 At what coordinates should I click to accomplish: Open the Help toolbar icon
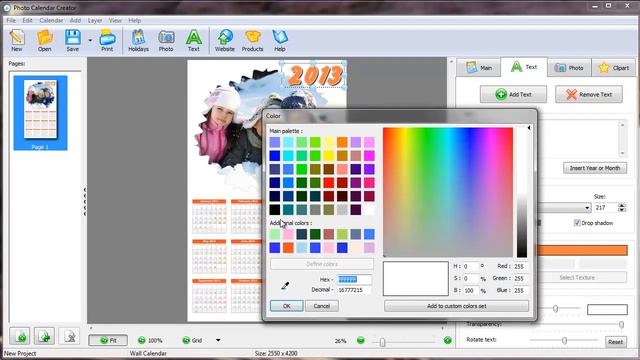tap(280, 41)
